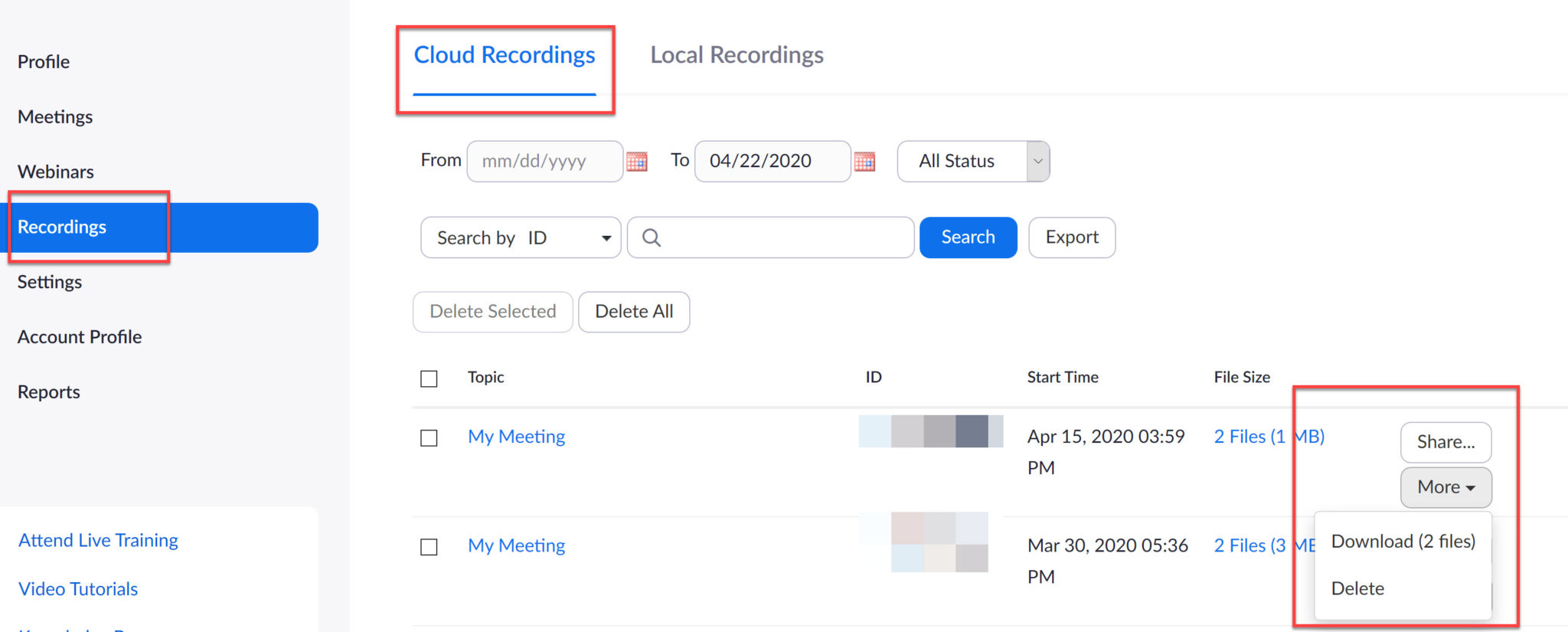The height and width of the screenshot is (632, 1568).
Task: Check the box for the Mar 30 meeting
Action: 429,547
